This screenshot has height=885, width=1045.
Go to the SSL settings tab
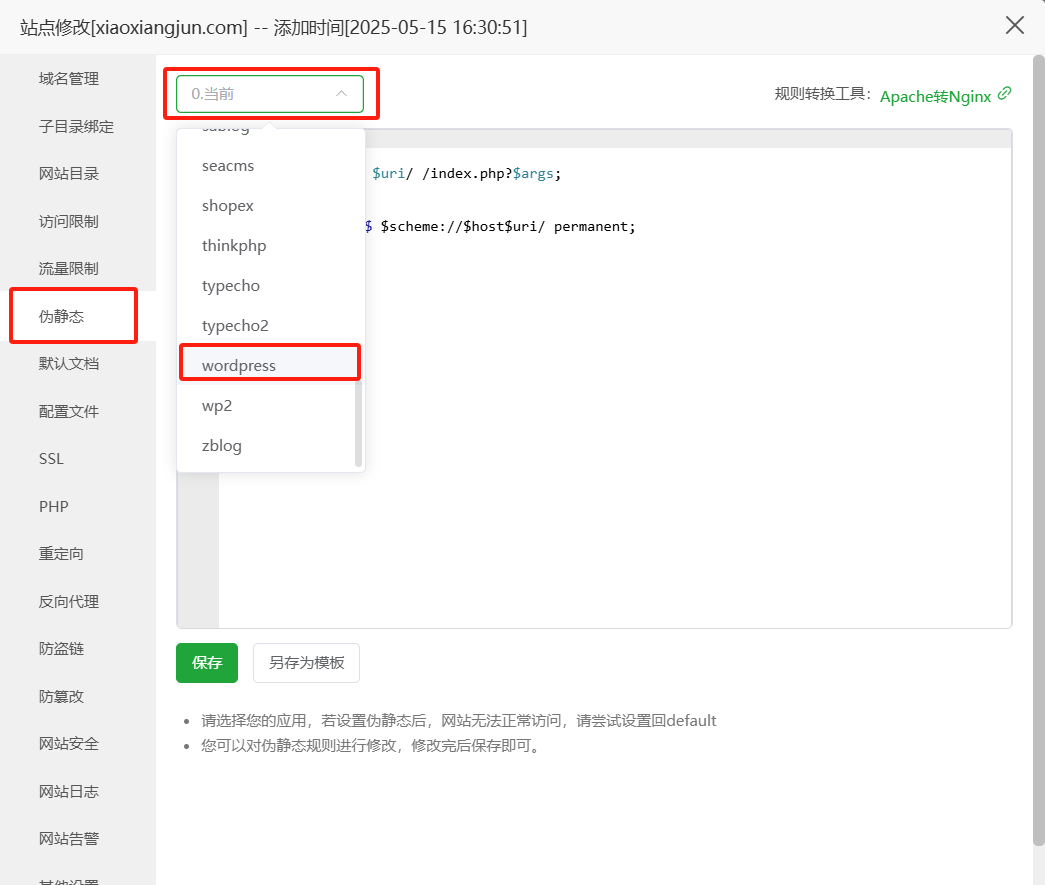(x=51, y=459)
